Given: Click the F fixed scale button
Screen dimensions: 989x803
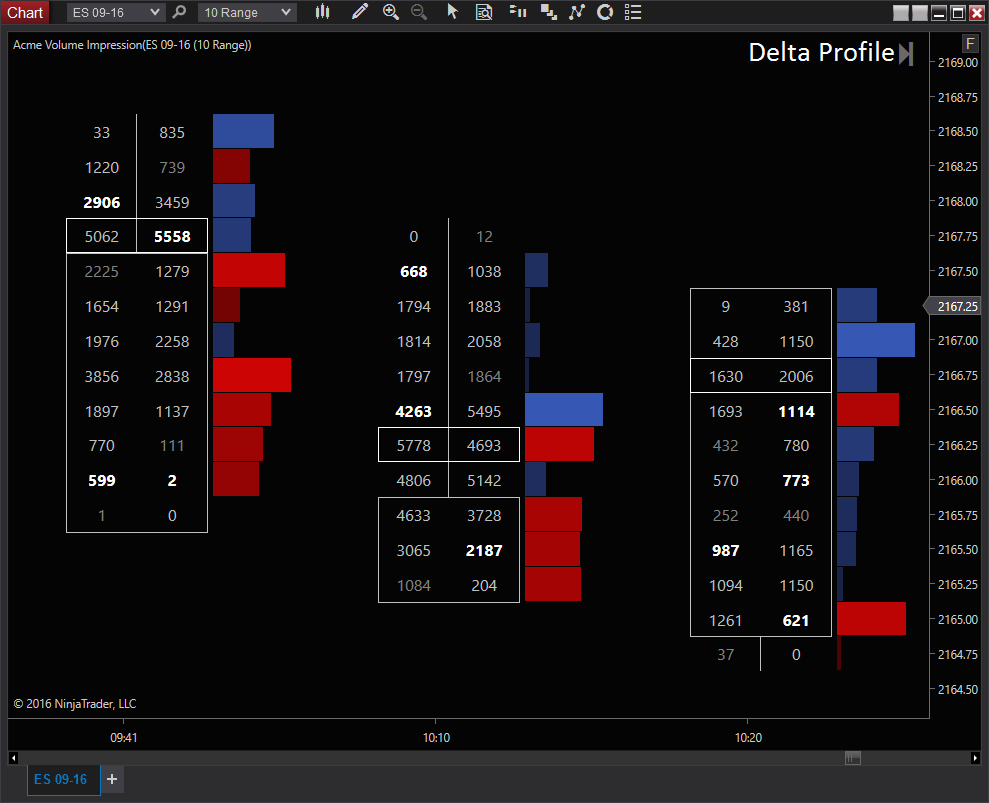Looking at the screenshot, I should click(x=969, y=44).
